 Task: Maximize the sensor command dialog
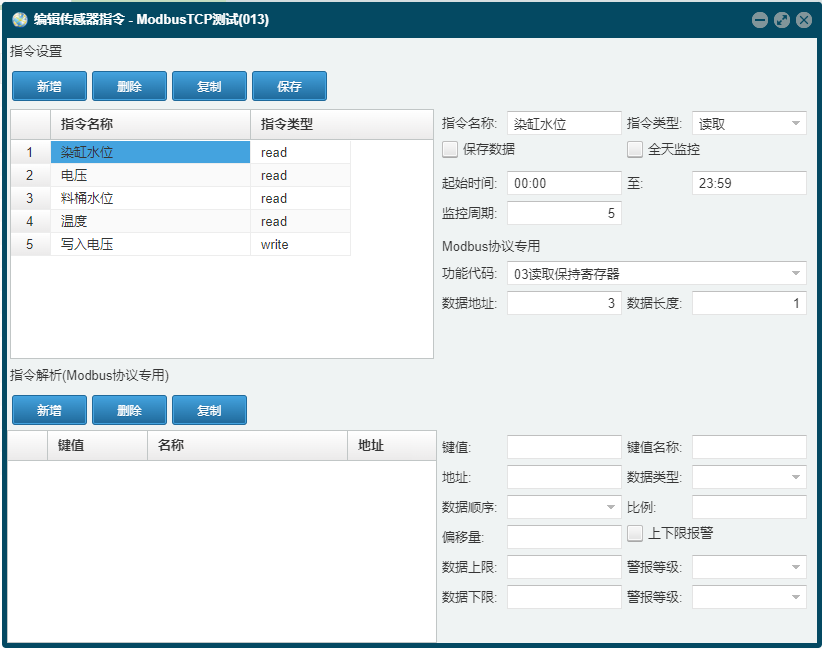point(782,20)
